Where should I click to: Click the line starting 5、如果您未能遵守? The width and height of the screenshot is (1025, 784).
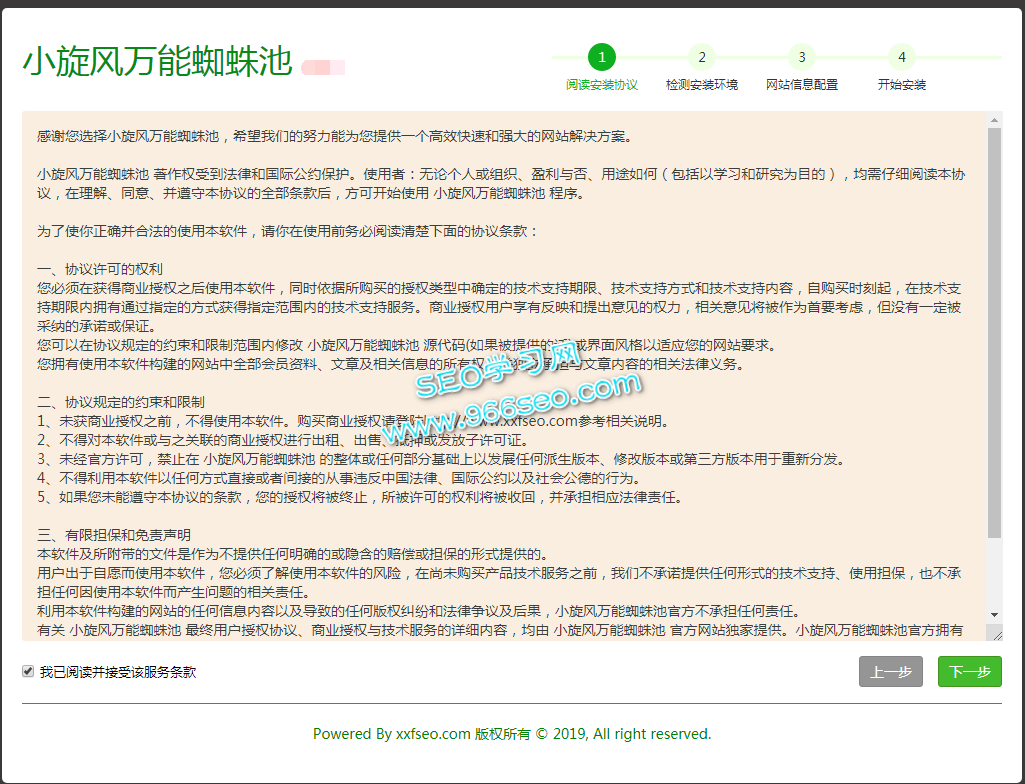tap(361, 497)
